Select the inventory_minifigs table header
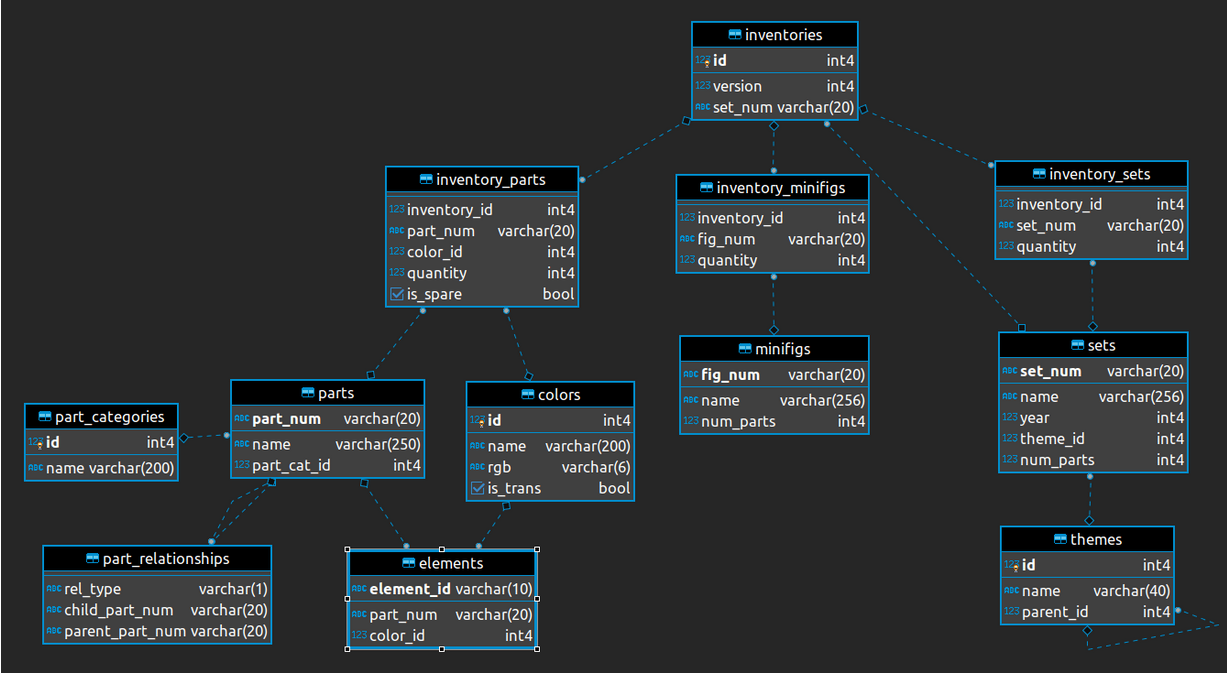Image resolution: width=1227 pixels, height=681 pixels. [x=772, y=187]
